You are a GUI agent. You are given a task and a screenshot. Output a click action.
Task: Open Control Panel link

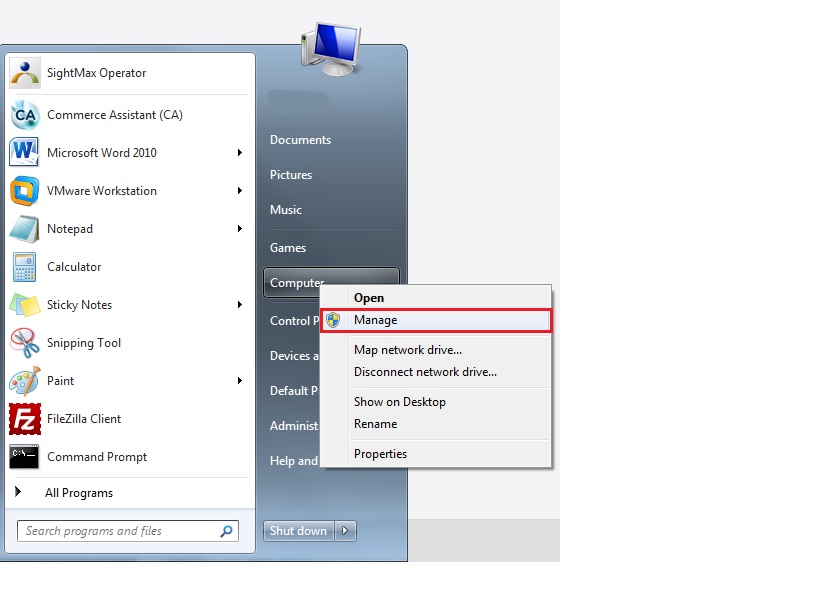(x=294, y=321)
